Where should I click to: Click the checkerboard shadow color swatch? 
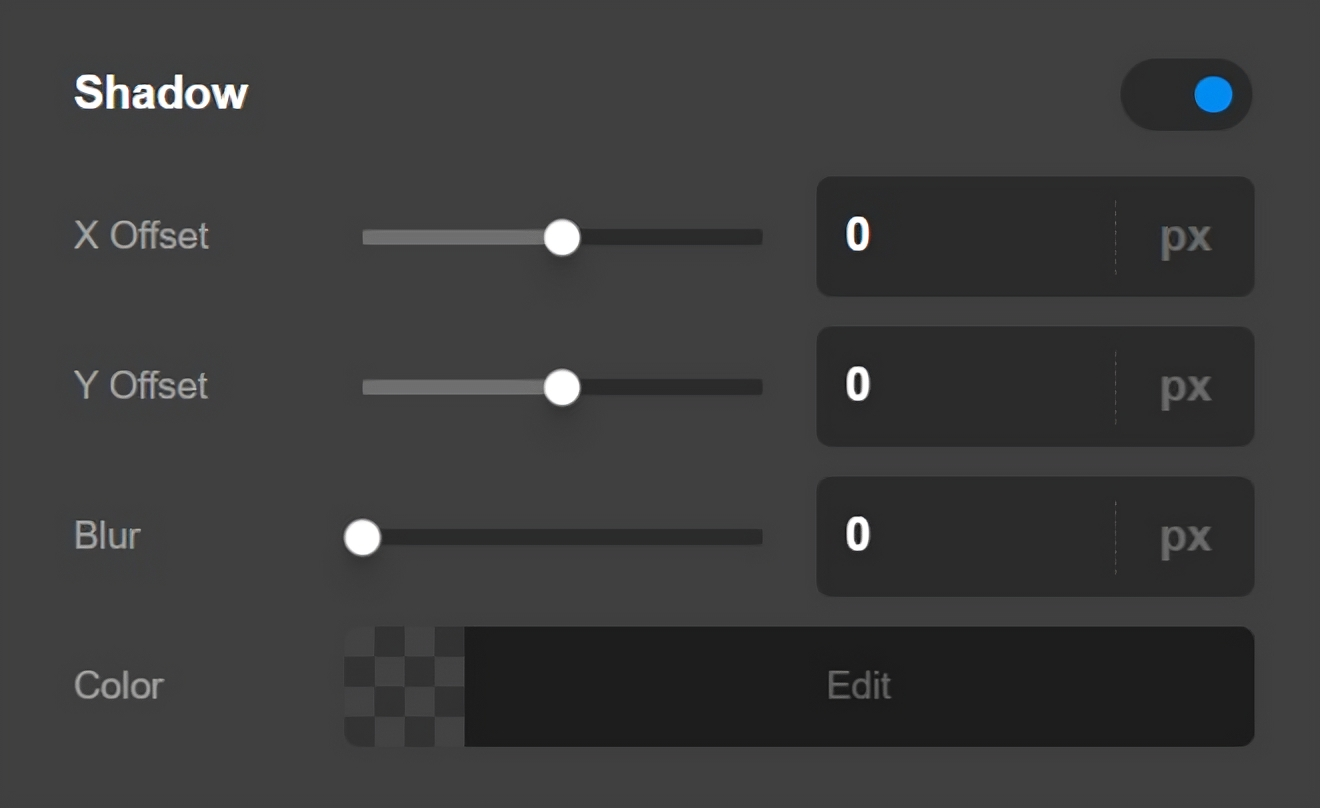pyautogui.click(x=404, y=686)
